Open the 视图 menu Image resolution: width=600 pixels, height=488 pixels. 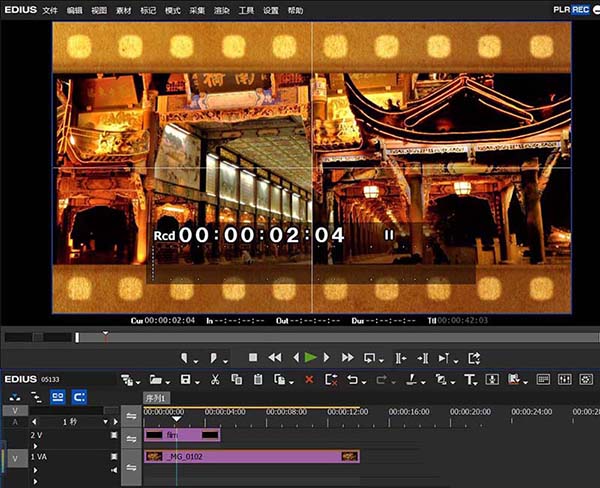tap(99, 10)
